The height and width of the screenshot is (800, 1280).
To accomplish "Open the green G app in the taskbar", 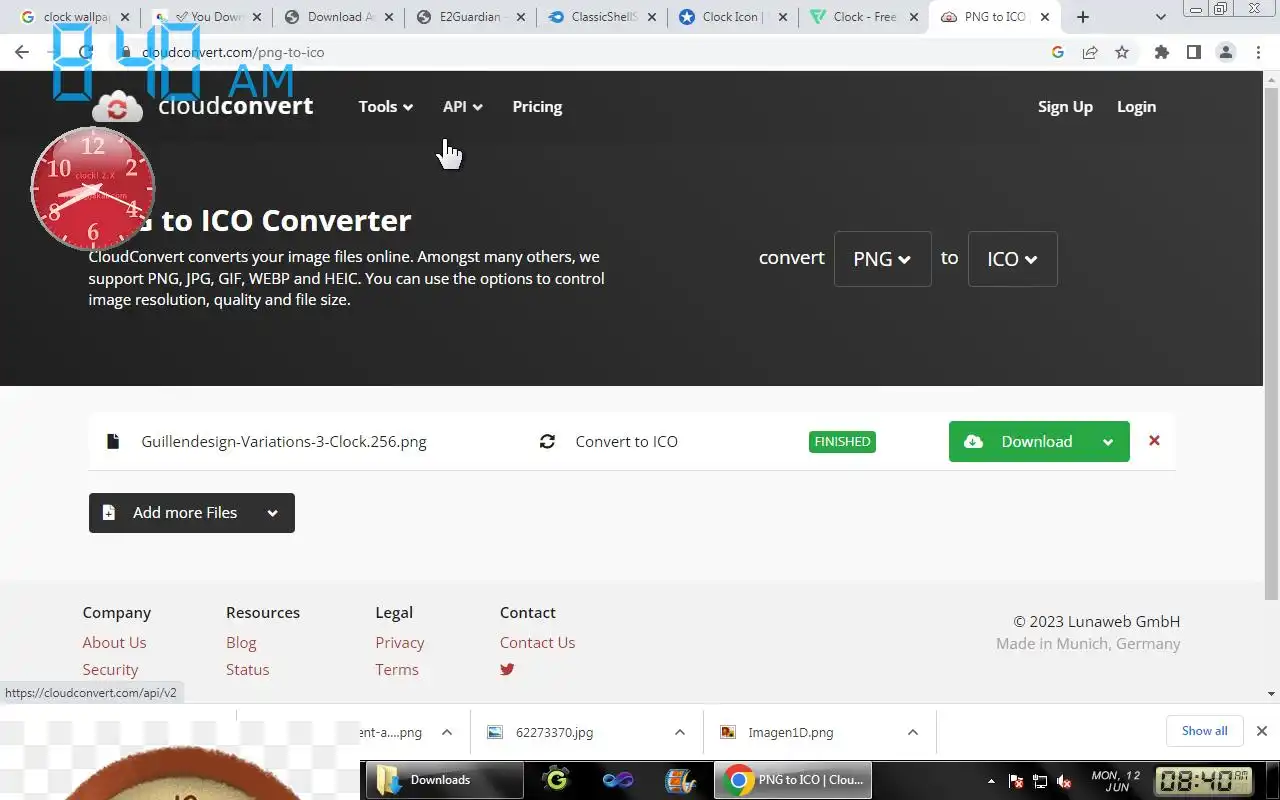I will [556, 780].
